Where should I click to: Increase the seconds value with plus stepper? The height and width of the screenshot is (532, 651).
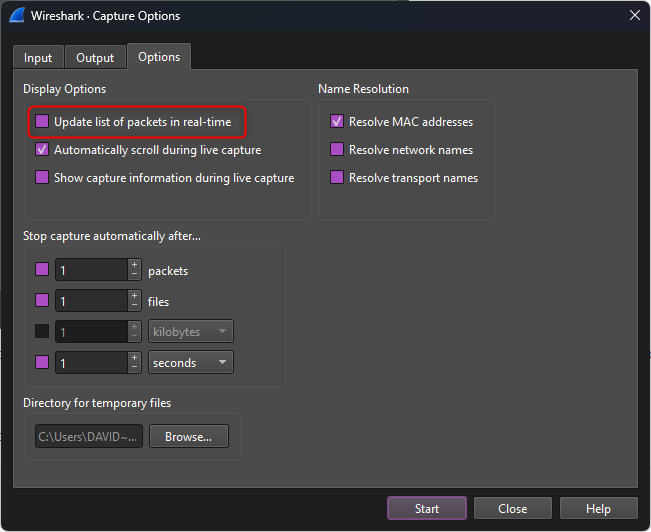(x=134, y=357)
